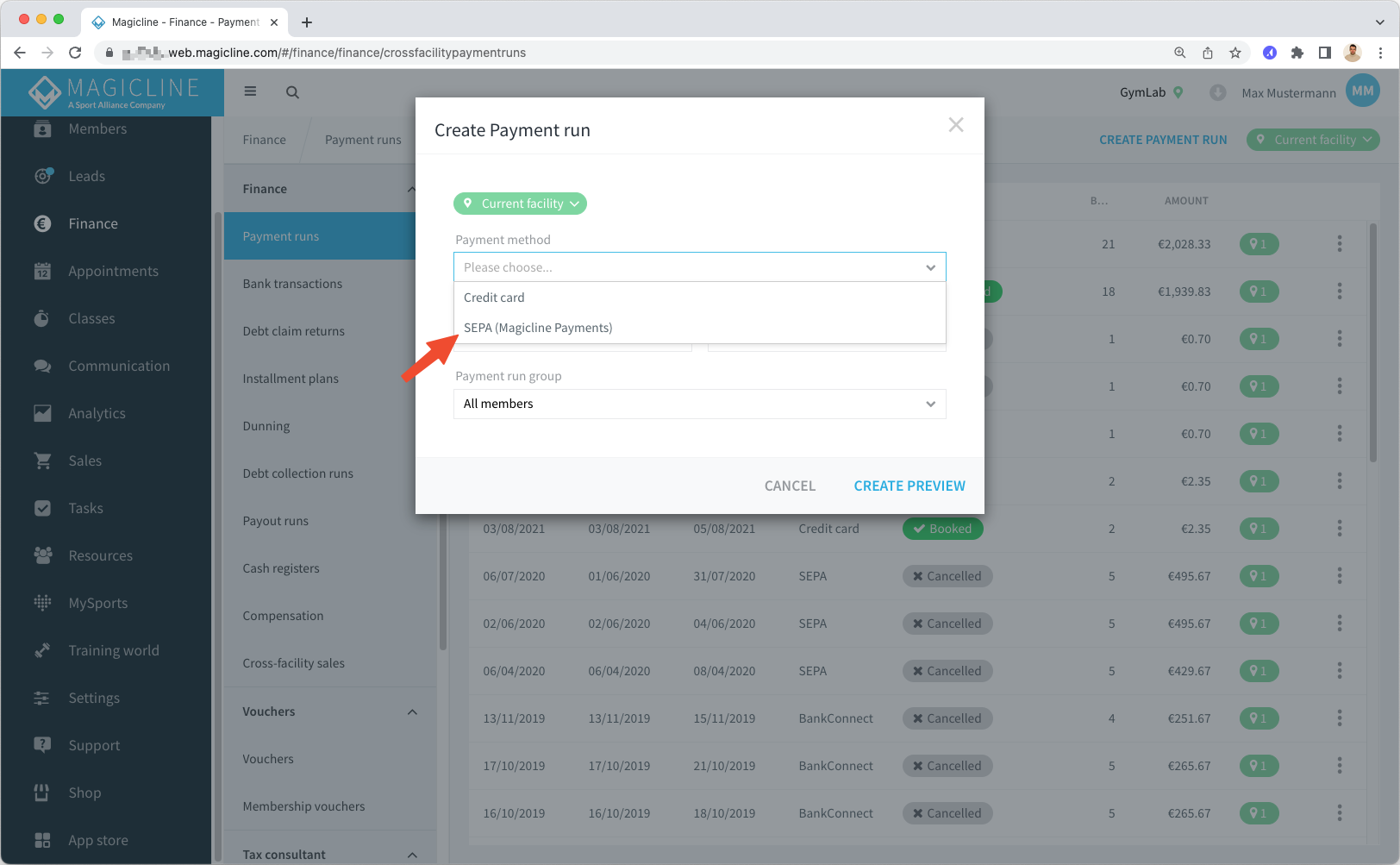Open Debt collection runs item
Viewport: 1400px width, 865px height.
[x=297, y=473]
